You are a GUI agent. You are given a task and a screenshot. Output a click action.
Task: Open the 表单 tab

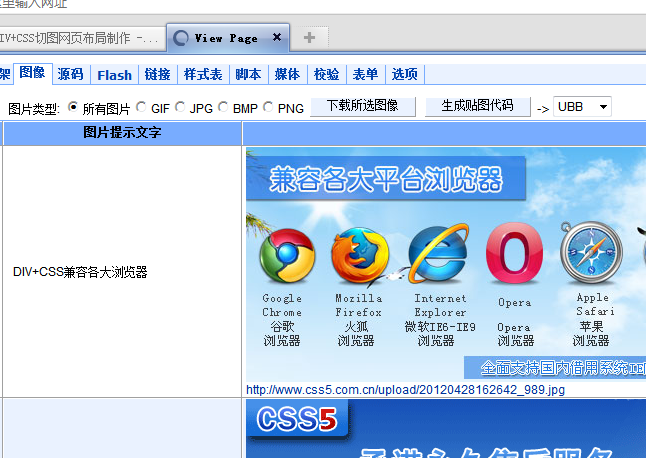tap(365, 75)
